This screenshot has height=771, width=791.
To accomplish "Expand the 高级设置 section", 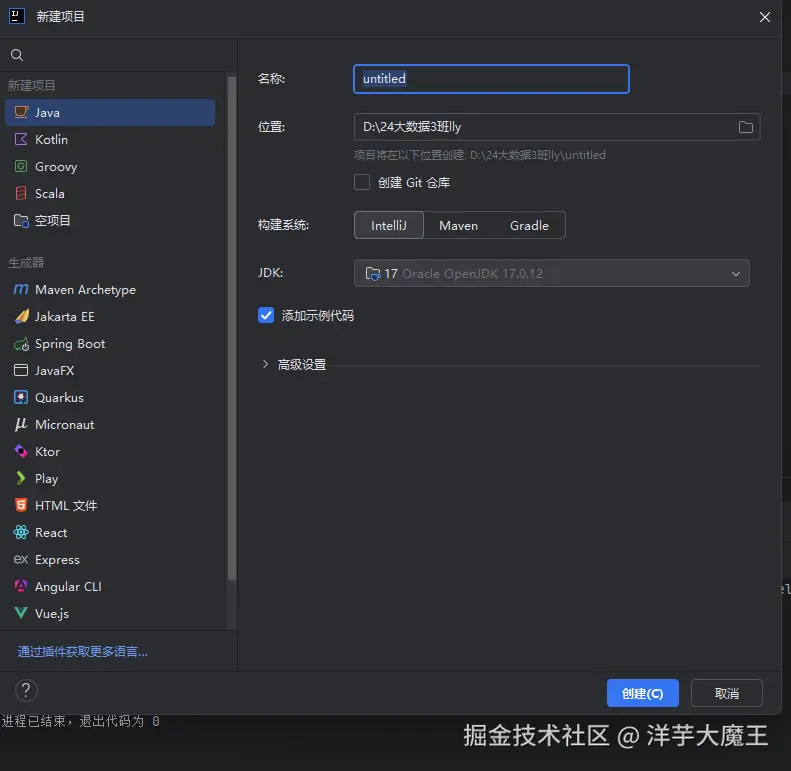I will 265,364.
